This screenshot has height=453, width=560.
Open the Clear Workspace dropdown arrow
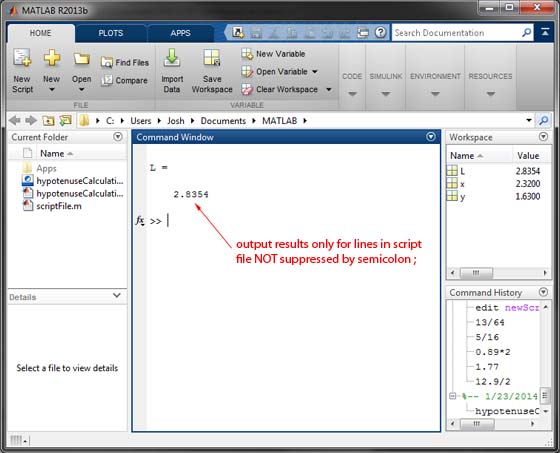pyautogui.click(x=329, y=89)
